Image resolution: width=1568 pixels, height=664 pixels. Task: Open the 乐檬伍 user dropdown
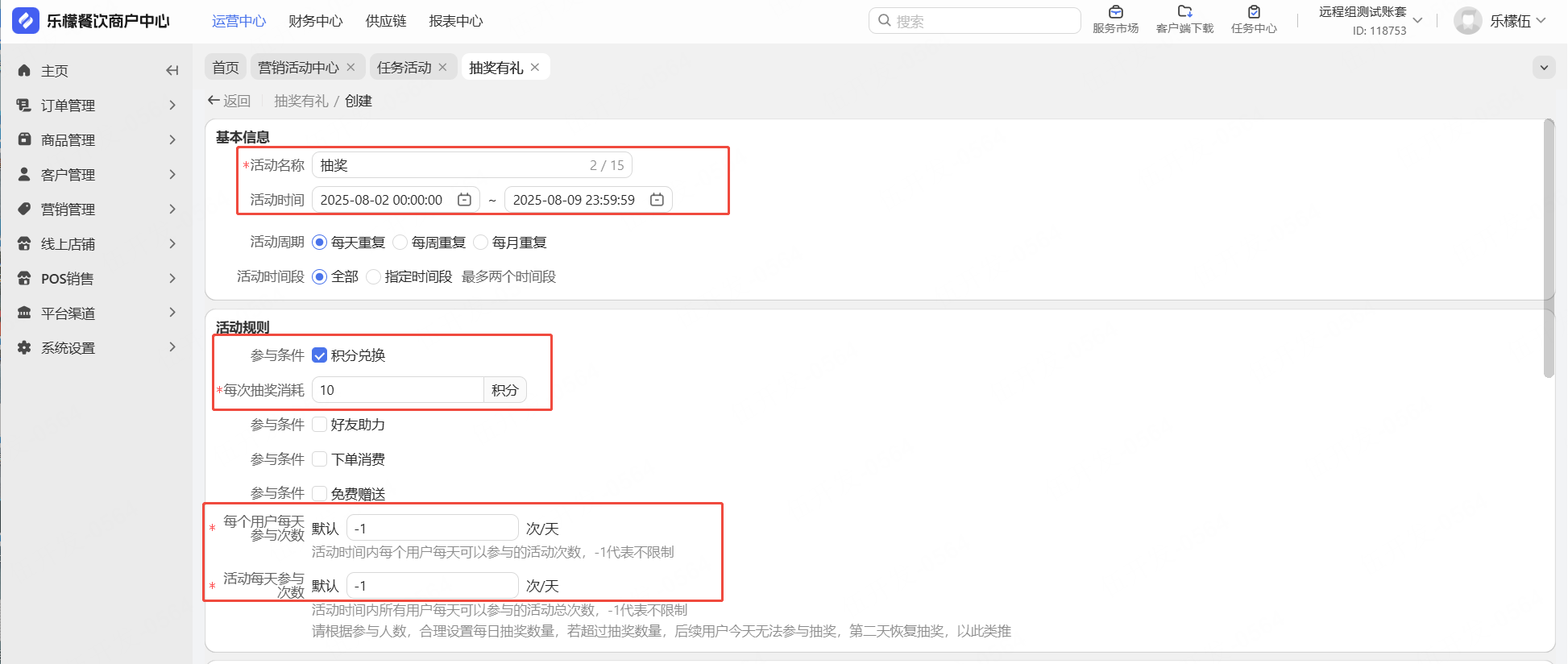point(1541,21)
